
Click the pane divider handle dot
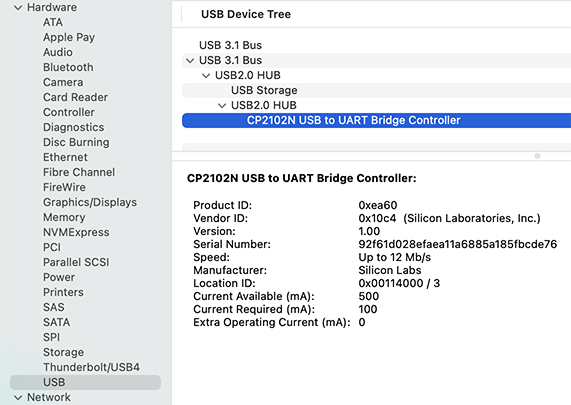(x=537, y=156)
